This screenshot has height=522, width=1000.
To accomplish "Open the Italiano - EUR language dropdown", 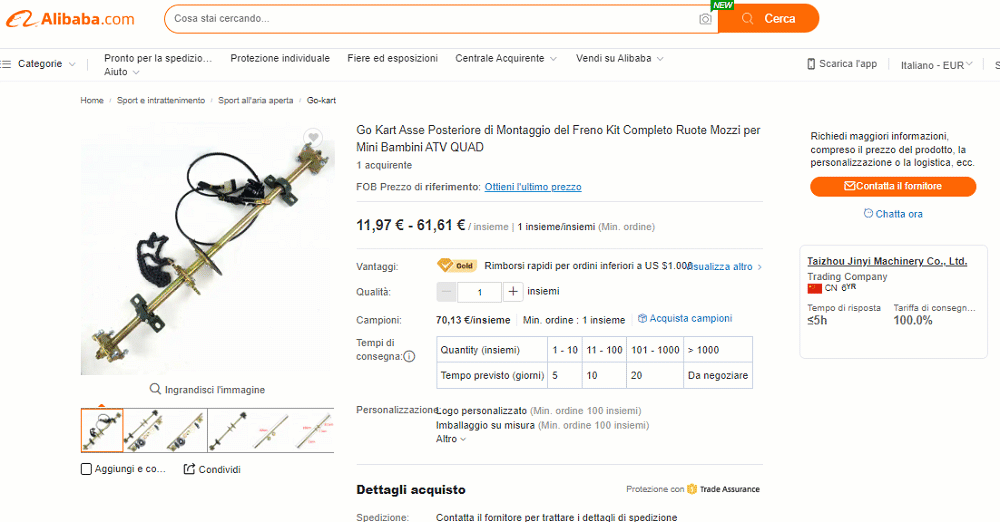I will (936, 65).
